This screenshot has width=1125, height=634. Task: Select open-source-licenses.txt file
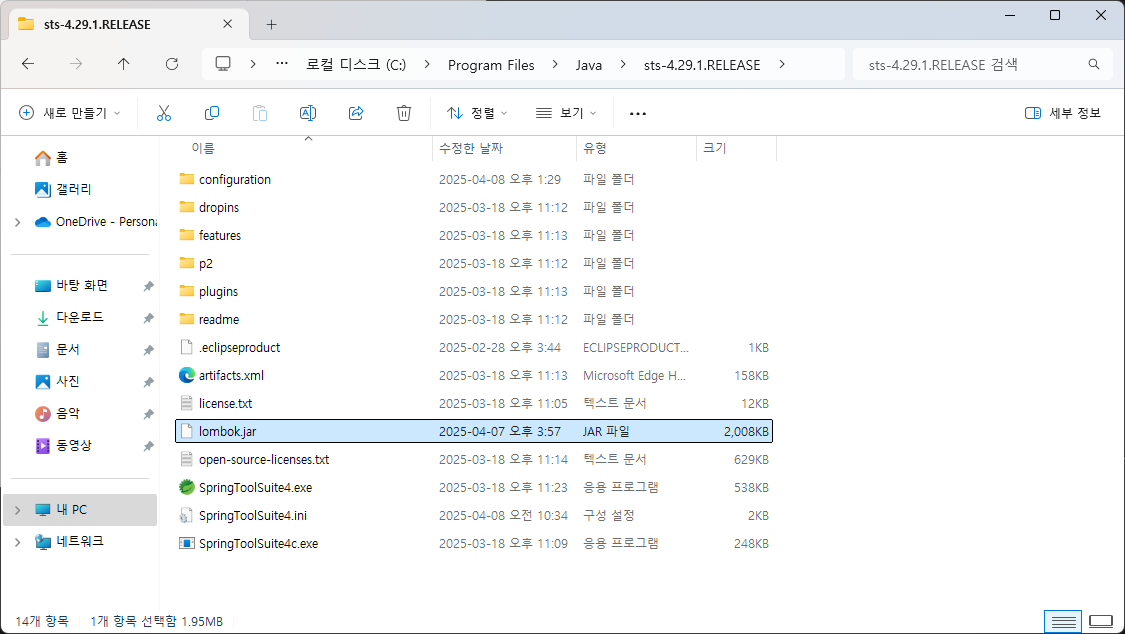pos(474,459)
